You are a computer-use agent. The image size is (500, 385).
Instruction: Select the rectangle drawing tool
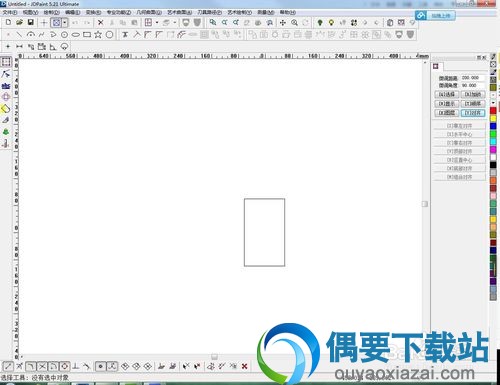coord(87,34)
